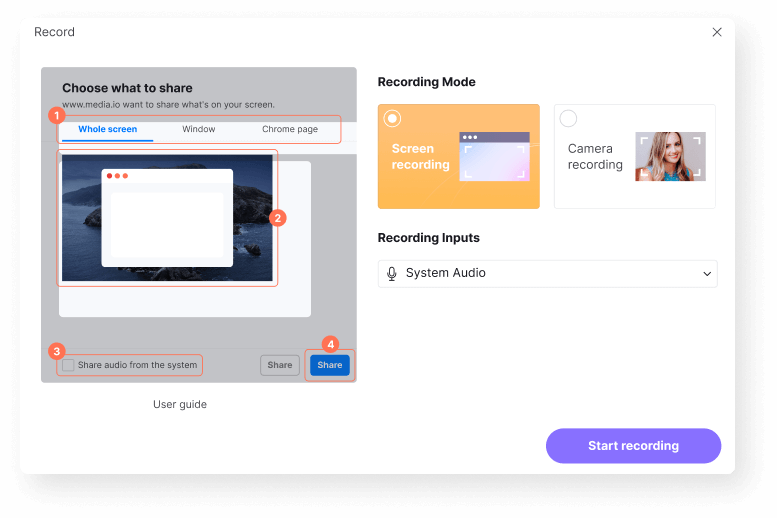Click the blue Share button
The image size is (777, 518).
tap(330, 365)
